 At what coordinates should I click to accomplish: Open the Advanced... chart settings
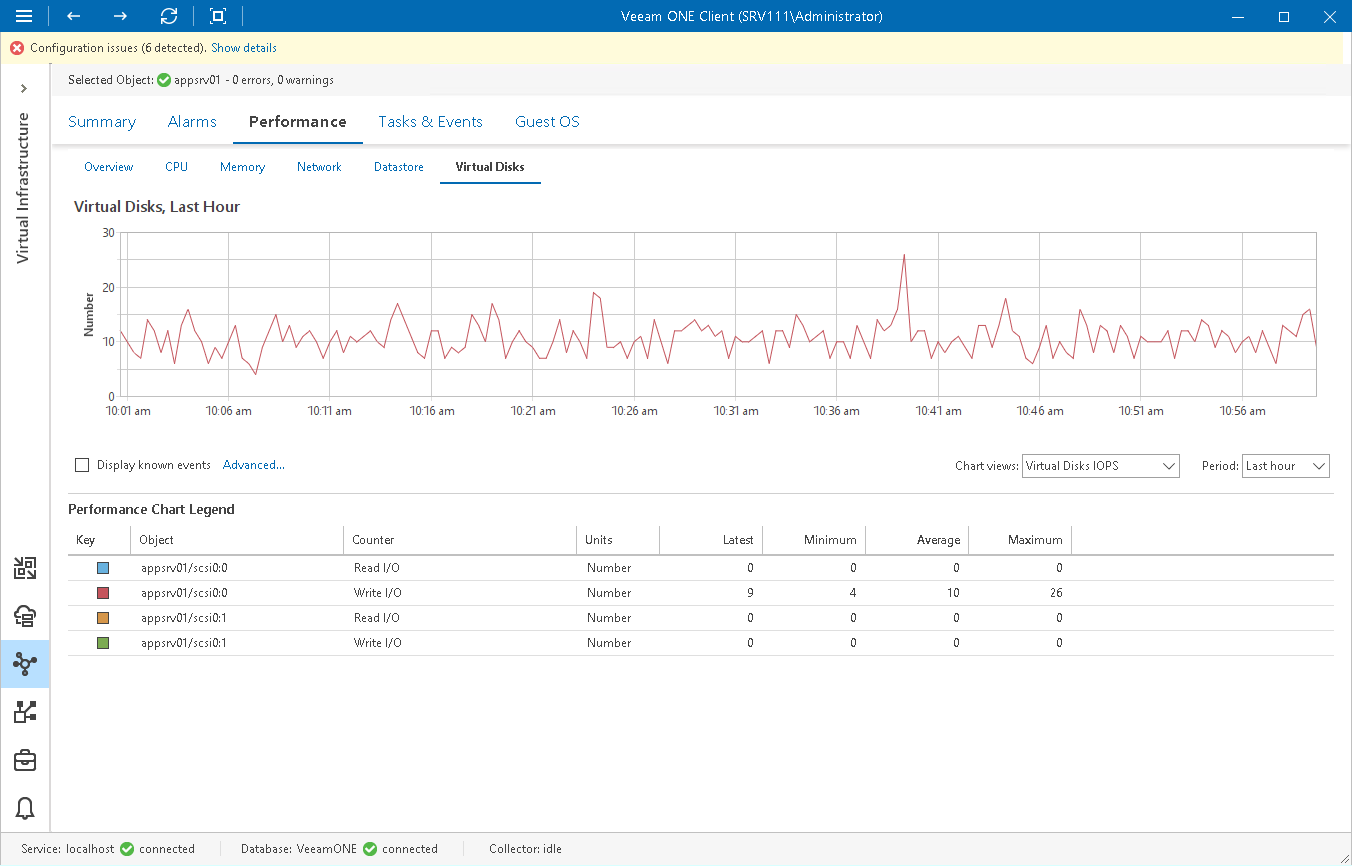[253, 465]
